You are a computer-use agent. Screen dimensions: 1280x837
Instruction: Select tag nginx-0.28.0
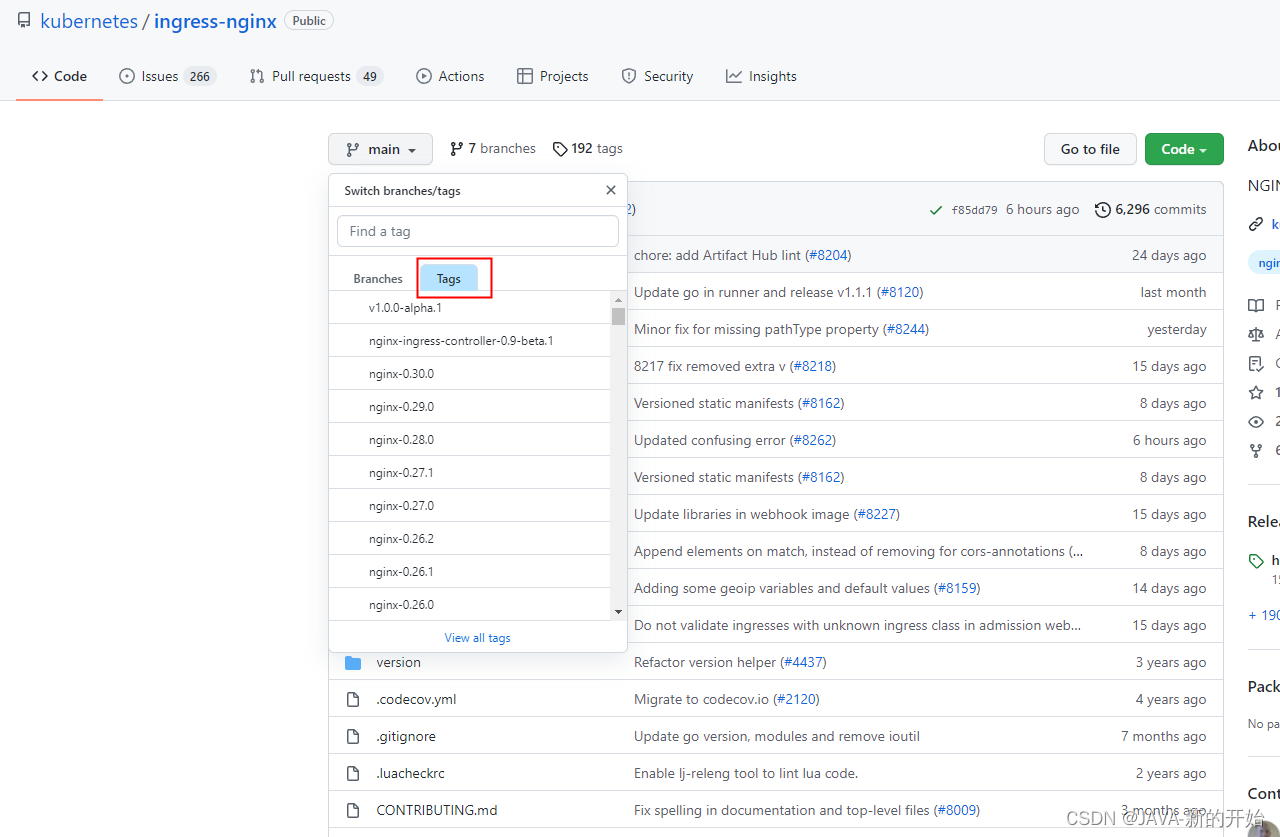(470, 440)
